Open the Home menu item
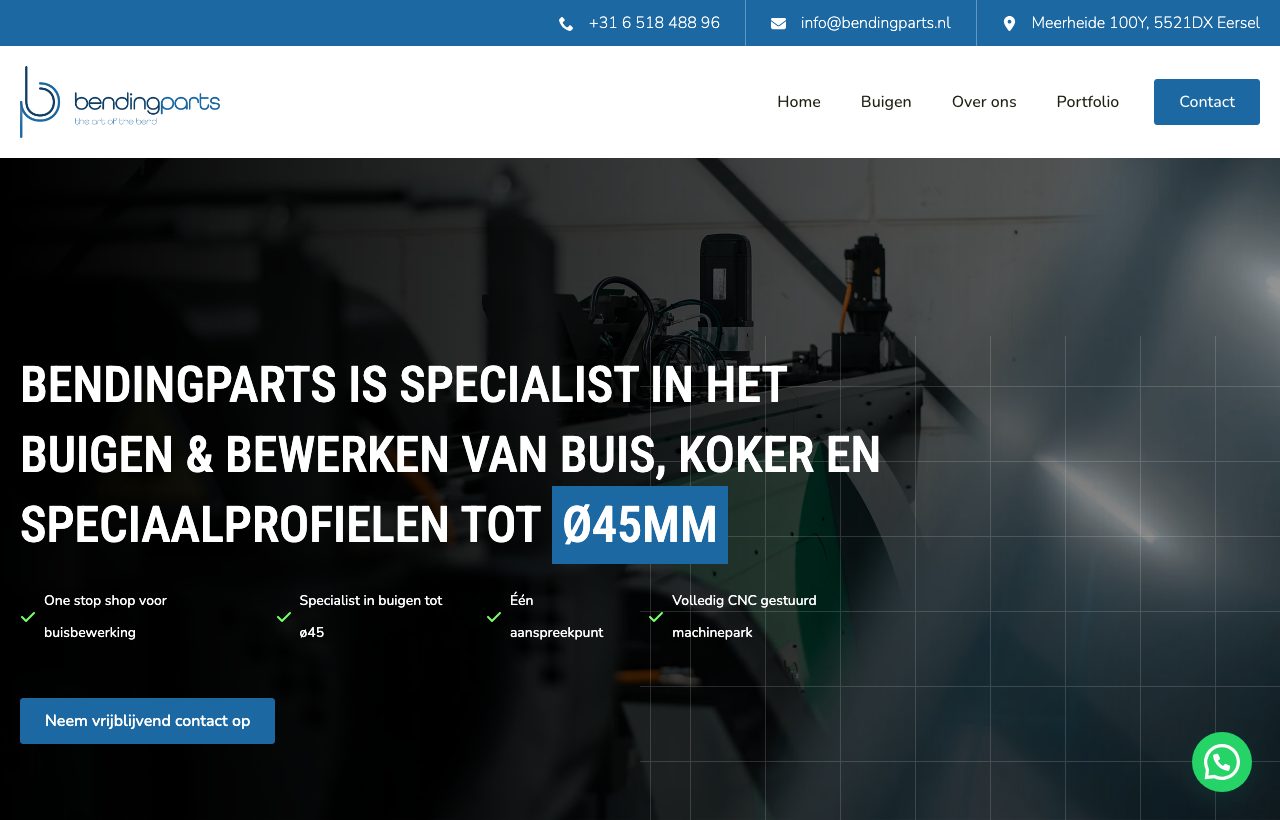Viewport: 1280px width, 820px height. click(x=799, y=102)
